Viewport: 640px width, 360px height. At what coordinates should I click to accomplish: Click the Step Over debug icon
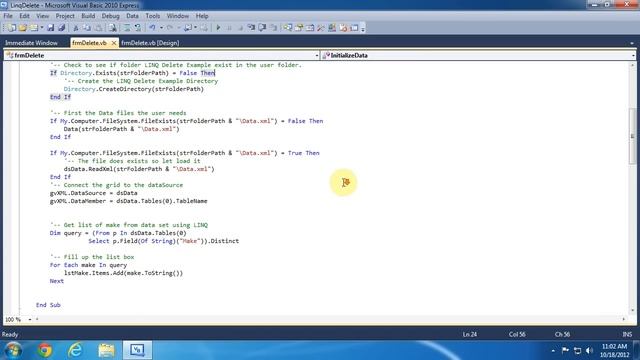pos(262,28)
